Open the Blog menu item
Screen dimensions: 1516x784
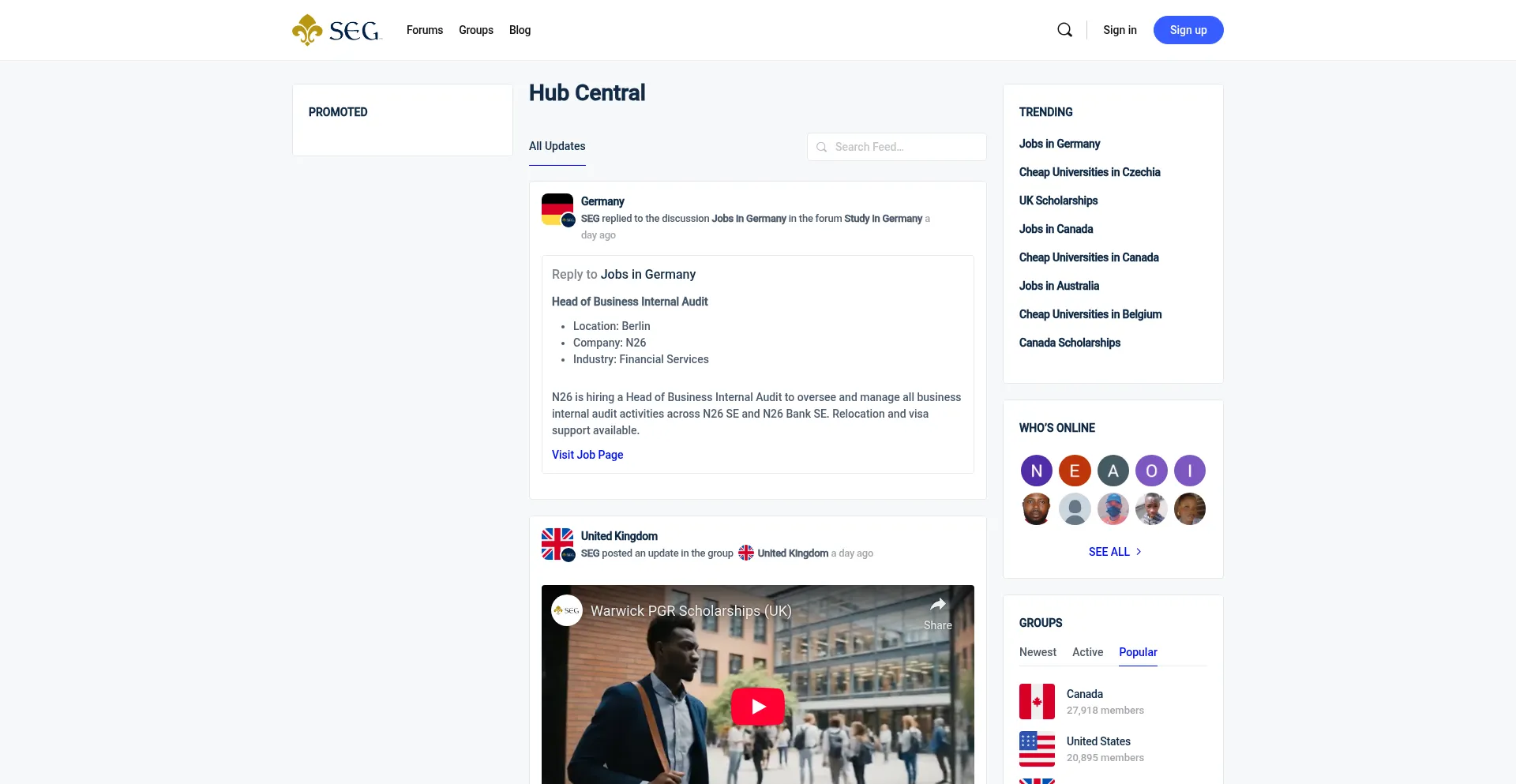(520, 30)
